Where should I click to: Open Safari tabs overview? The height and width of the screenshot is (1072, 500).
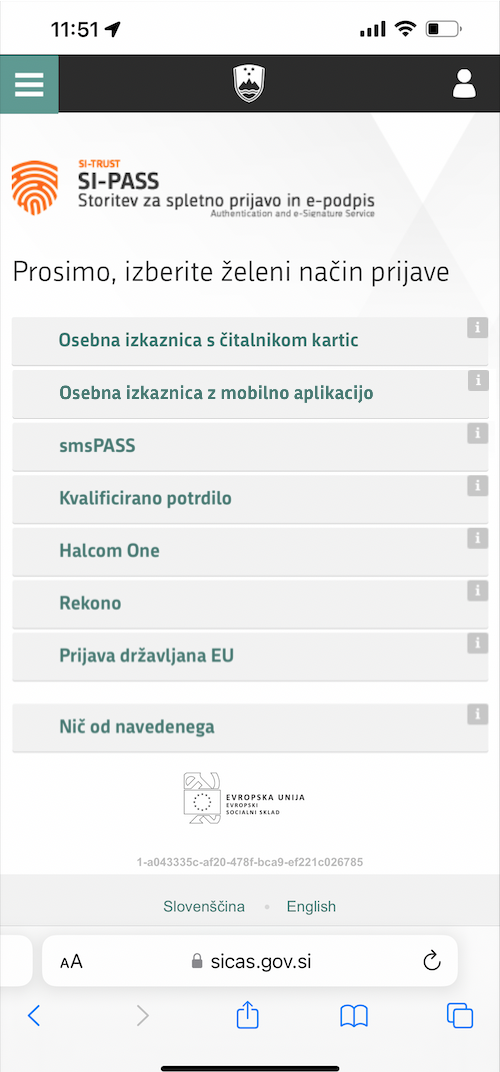coord(460,1015)
